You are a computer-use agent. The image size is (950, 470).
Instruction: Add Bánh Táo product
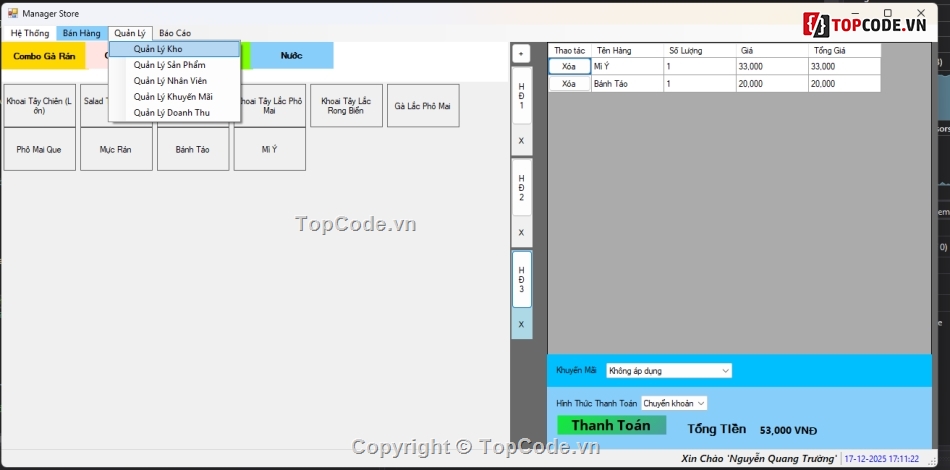coord(193,149)
